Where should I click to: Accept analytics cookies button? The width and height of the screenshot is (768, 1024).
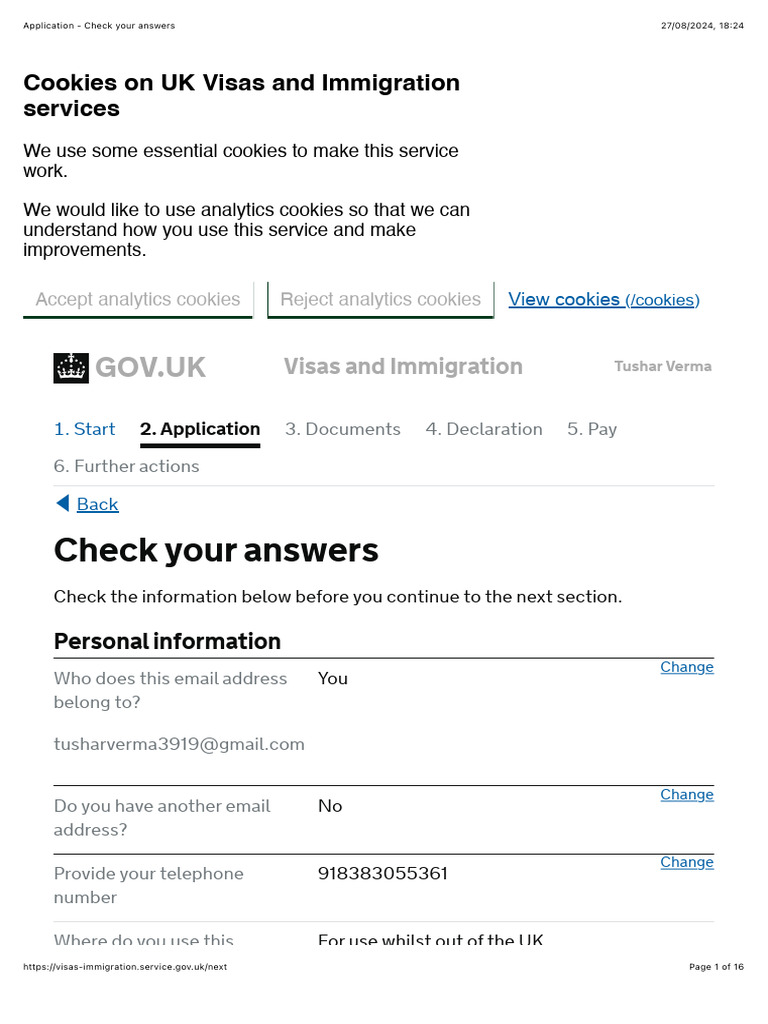pos(138,300)
